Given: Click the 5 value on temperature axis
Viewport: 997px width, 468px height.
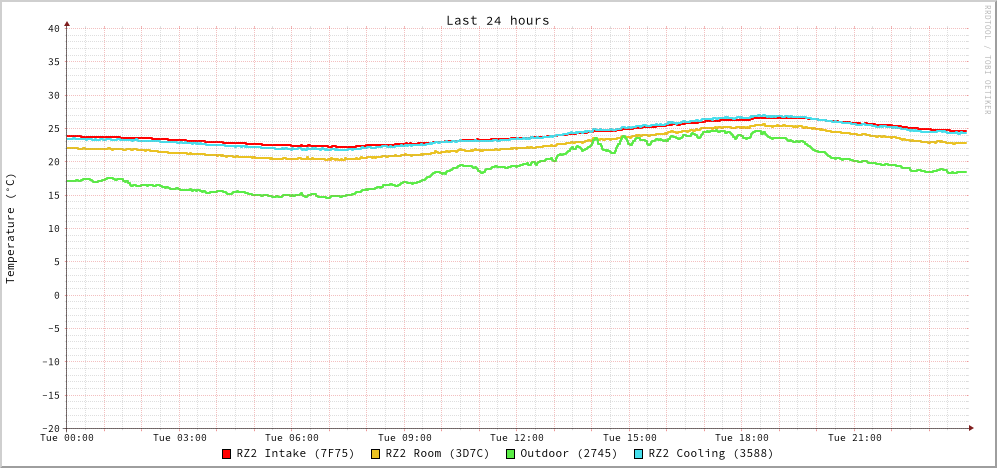Looking at the screenshot, I should point(57,261).
